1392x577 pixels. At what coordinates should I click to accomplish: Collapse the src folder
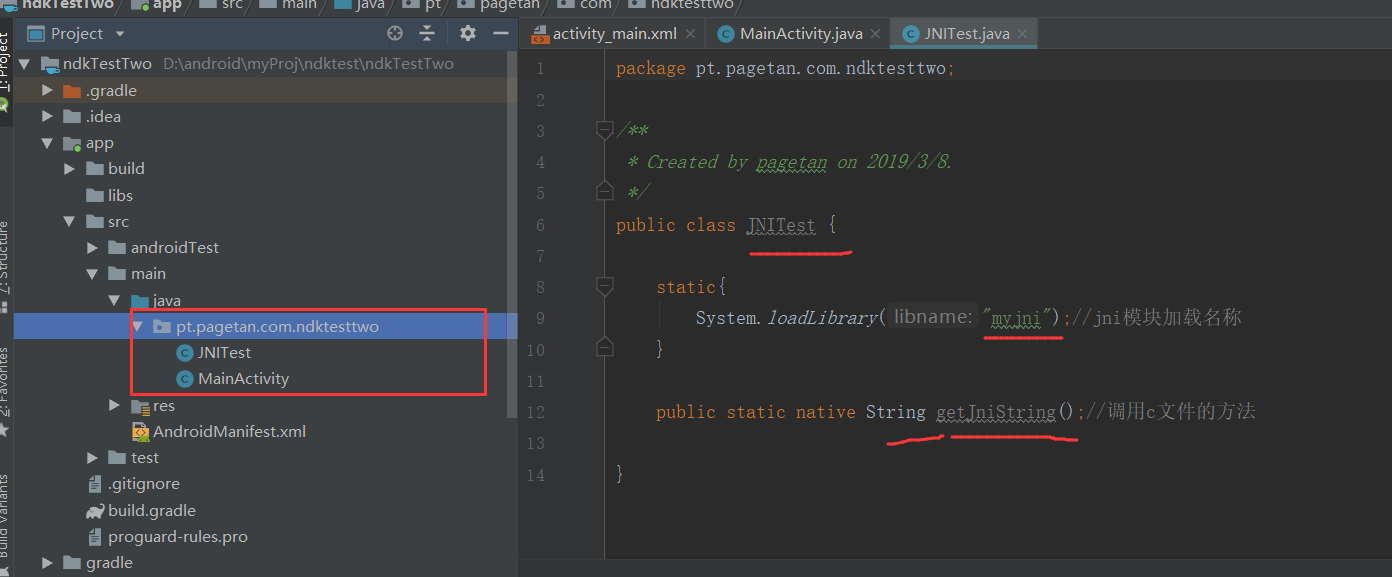coord(70,221)
